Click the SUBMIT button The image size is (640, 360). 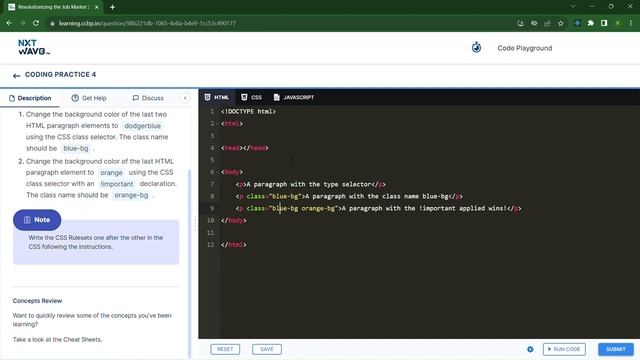coord(616,349)
